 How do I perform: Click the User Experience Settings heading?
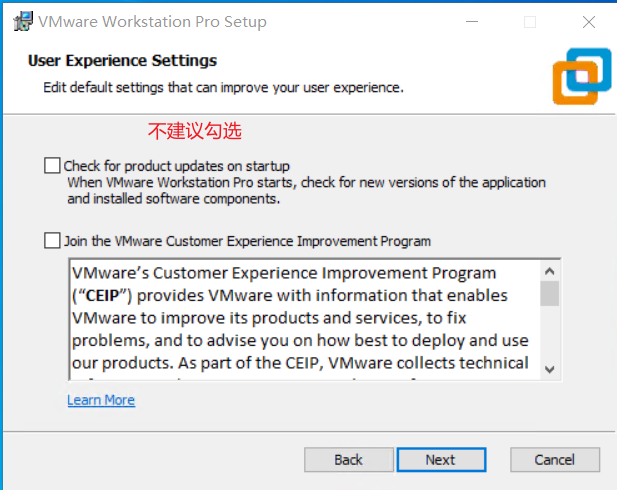click(122, 61)
